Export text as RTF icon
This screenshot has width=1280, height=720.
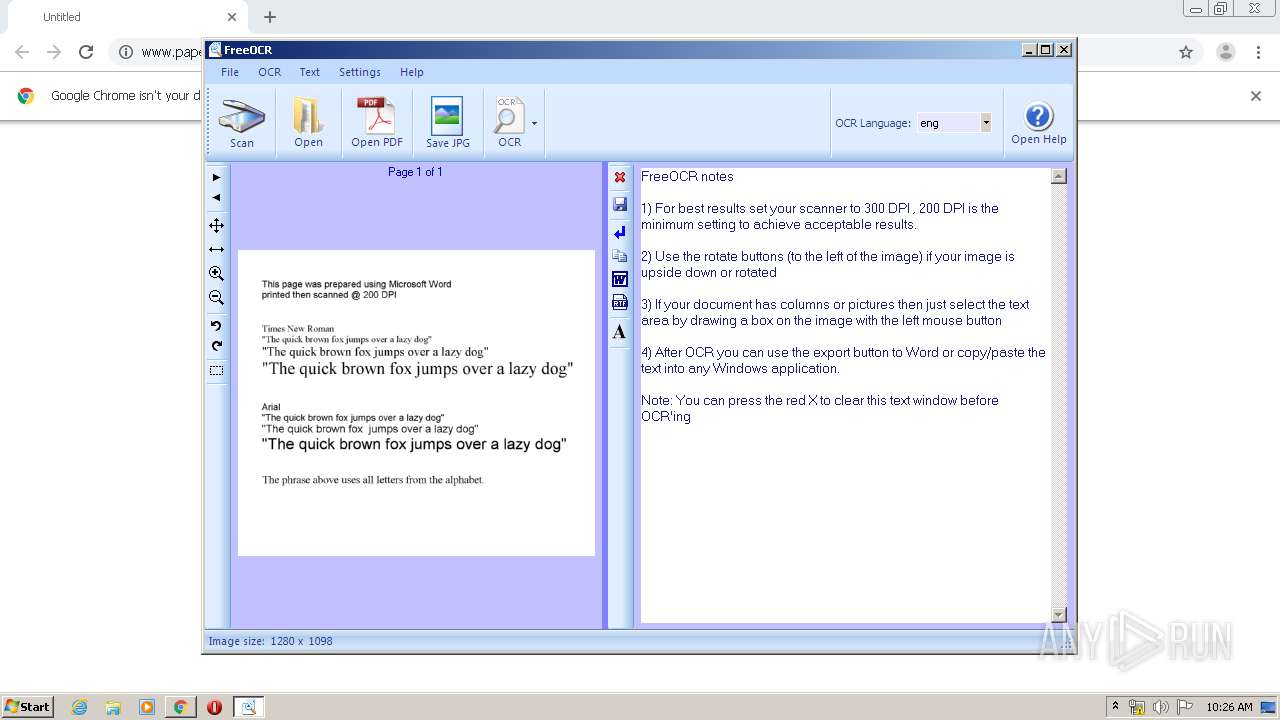(620, 303)
